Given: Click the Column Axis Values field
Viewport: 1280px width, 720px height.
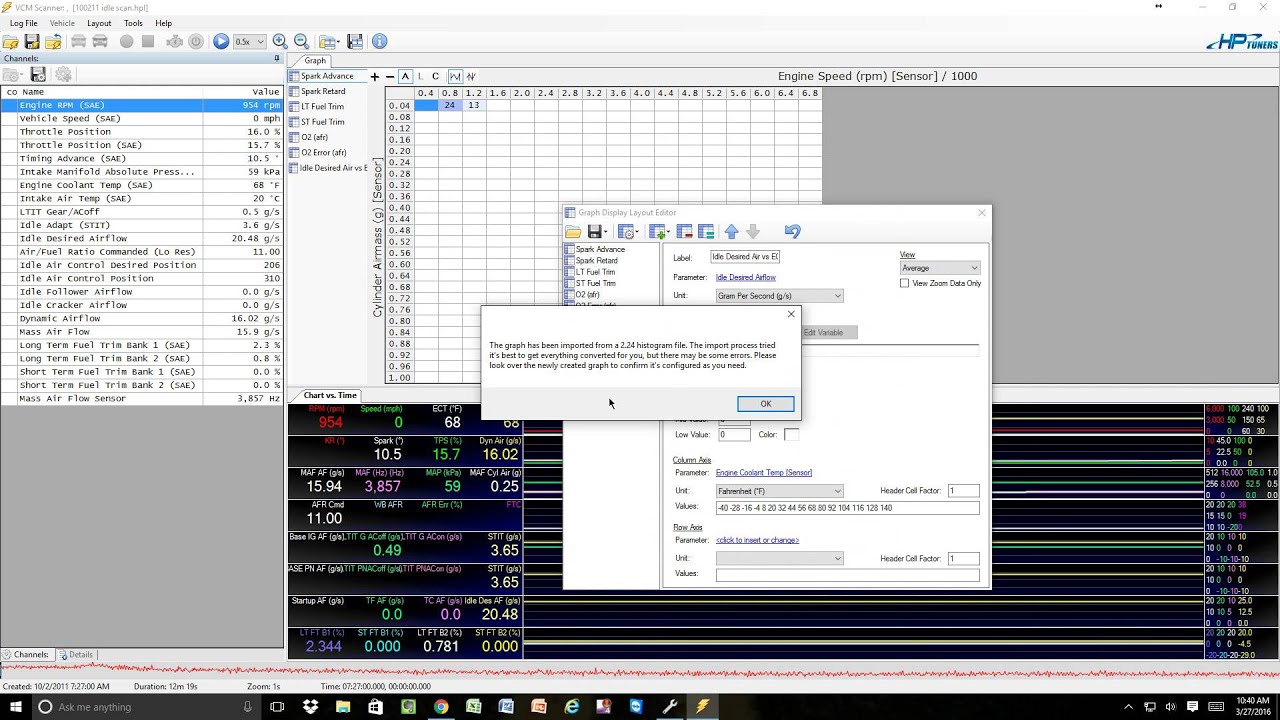Looking at the screenshot, I should click(x=847, y=508).
